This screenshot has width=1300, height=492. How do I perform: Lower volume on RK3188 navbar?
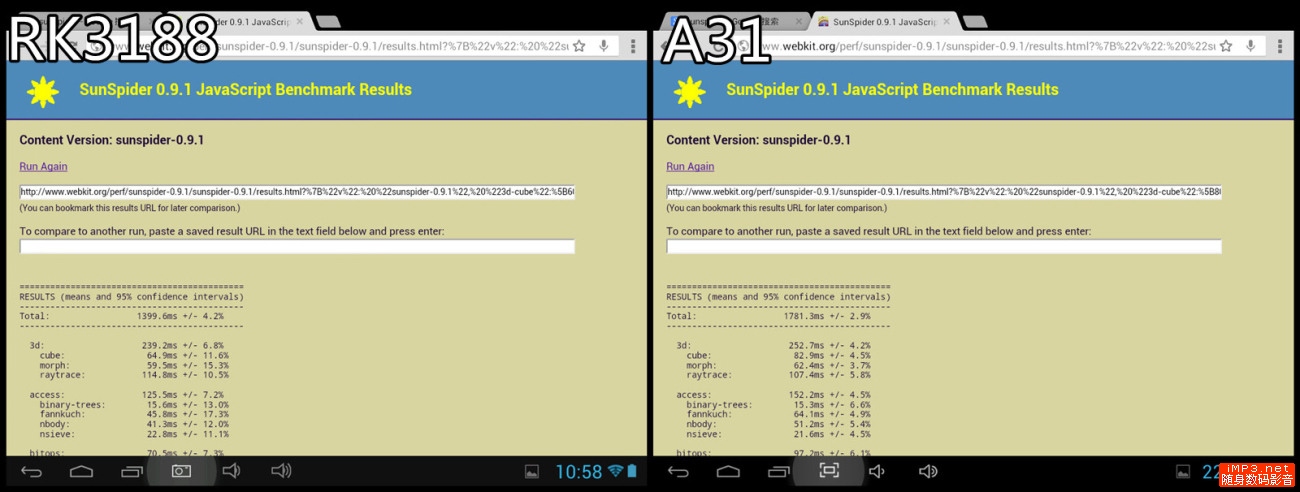click(x=231, y=471)
